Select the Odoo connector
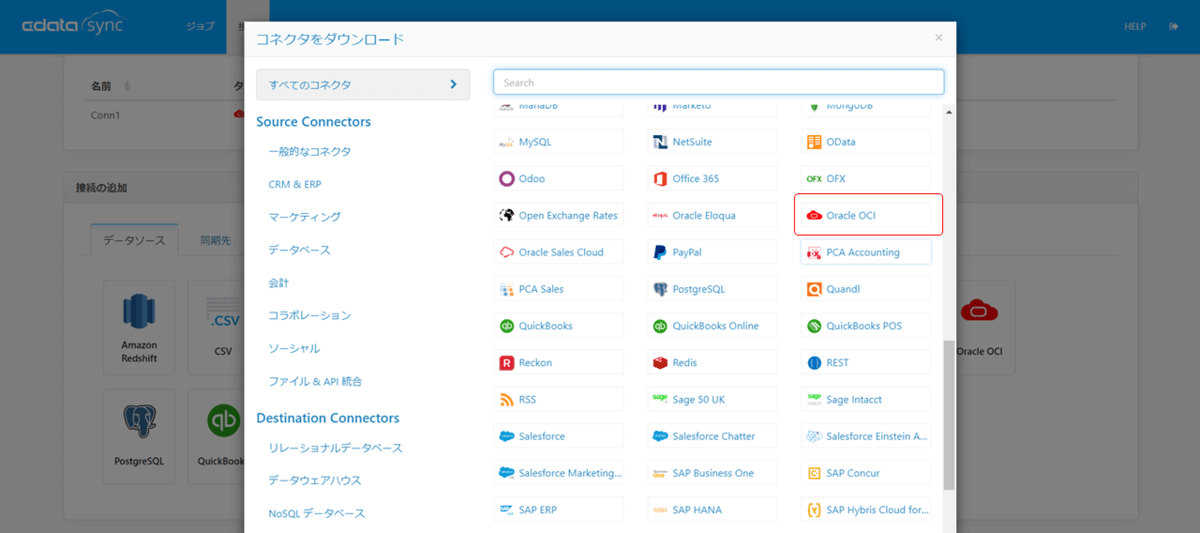 point(558,179)
